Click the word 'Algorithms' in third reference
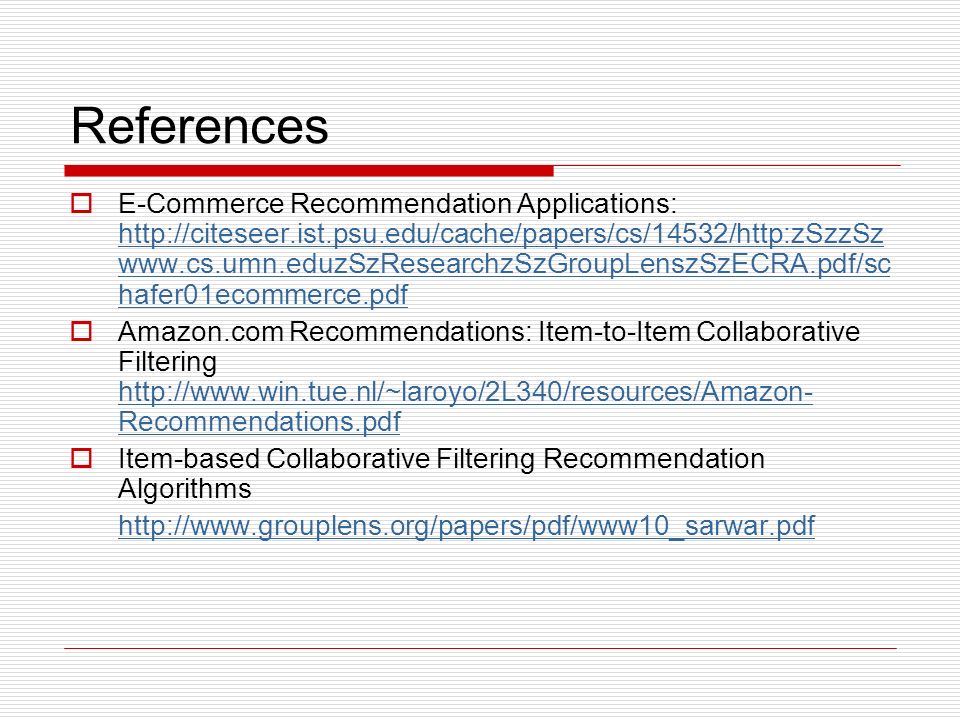960x720 pixels. coord(185,489)
